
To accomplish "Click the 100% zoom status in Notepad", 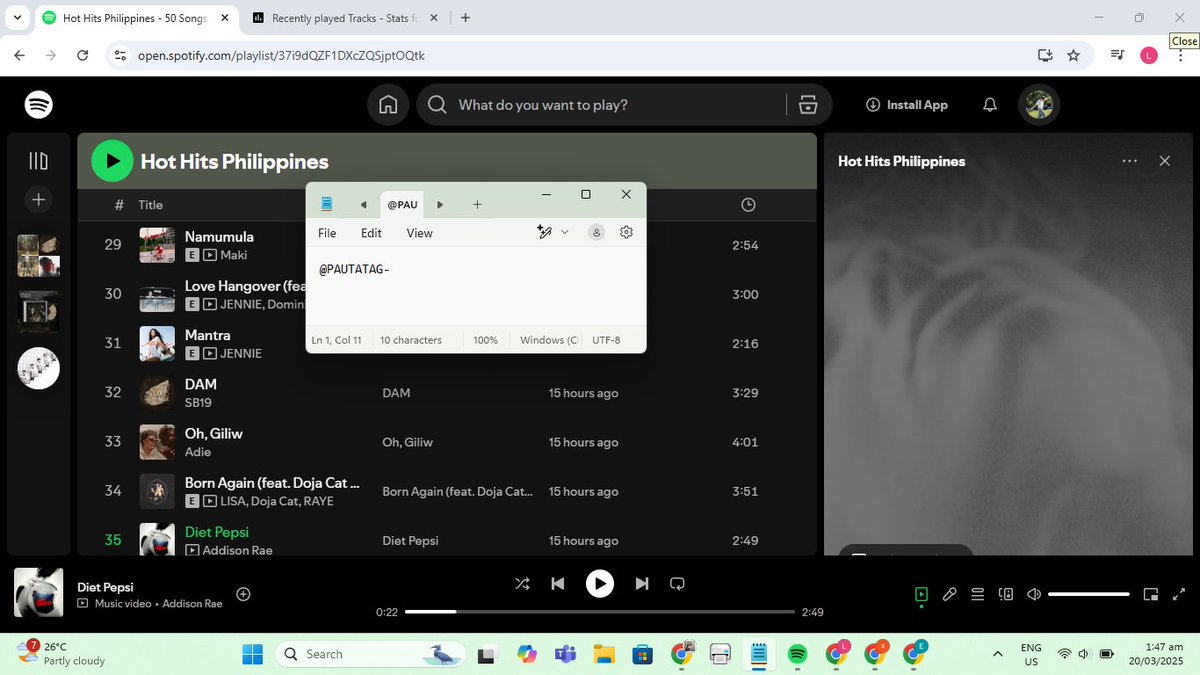I will coord(486,340).
